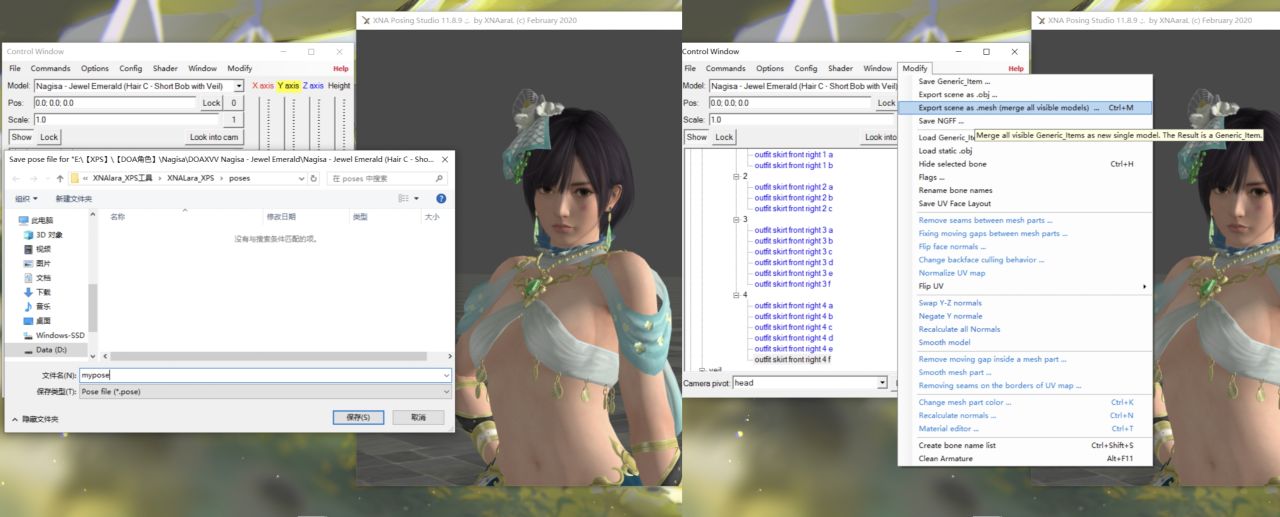Expand the address path history dropdown
This screenshot has width=1280, height=517.
pyautogui.click(x=303, y=178)
